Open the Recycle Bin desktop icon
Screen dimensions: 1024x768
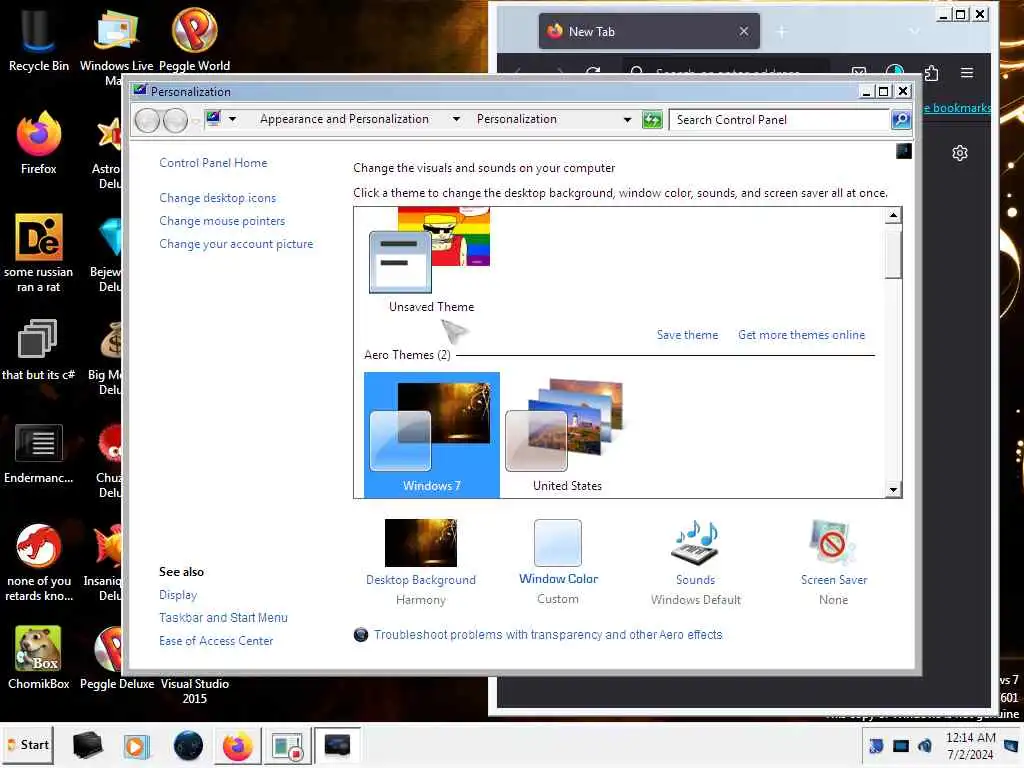point(39,39)
